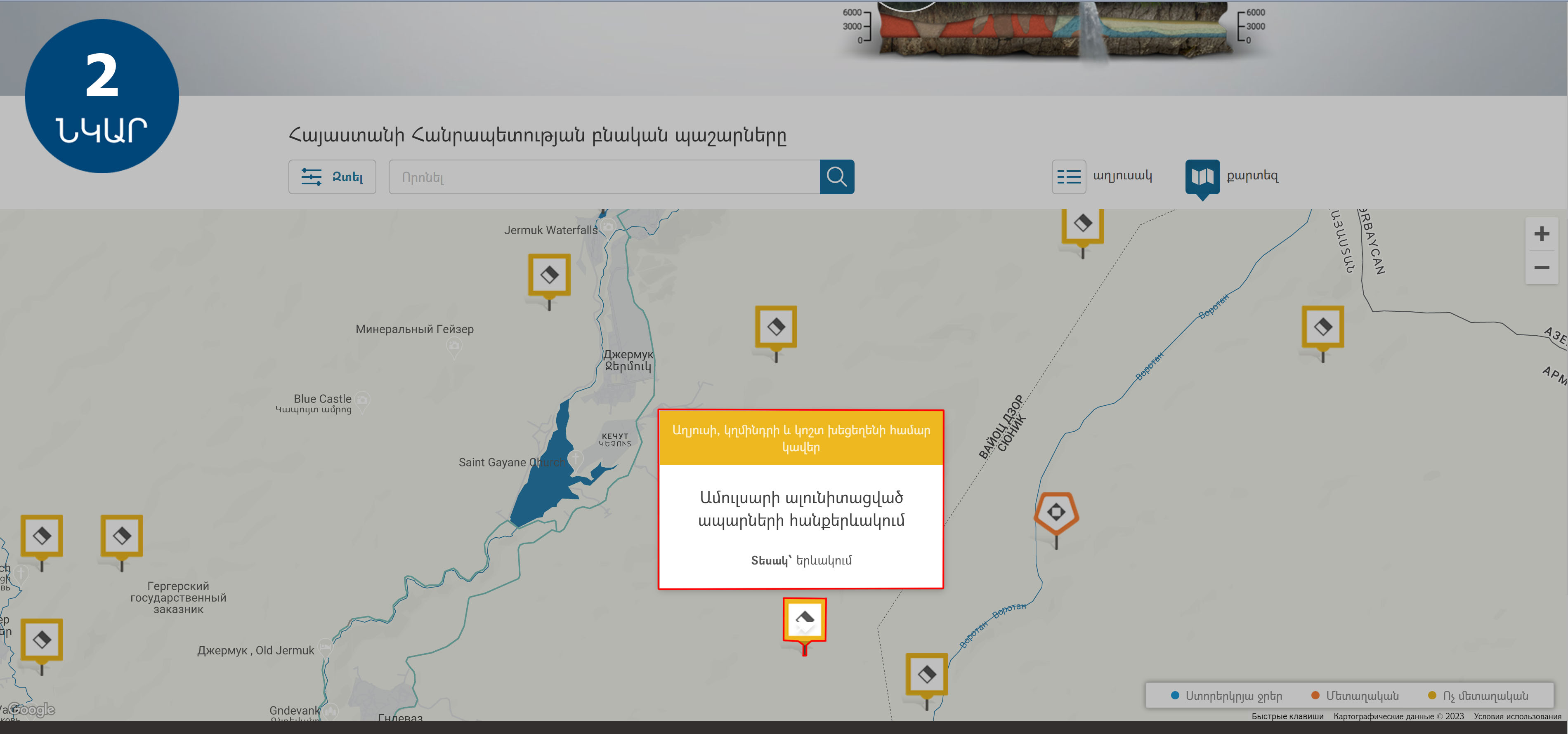The image size is (1568, 734).
Task: Click the Google logo on map
Action: 32,710
